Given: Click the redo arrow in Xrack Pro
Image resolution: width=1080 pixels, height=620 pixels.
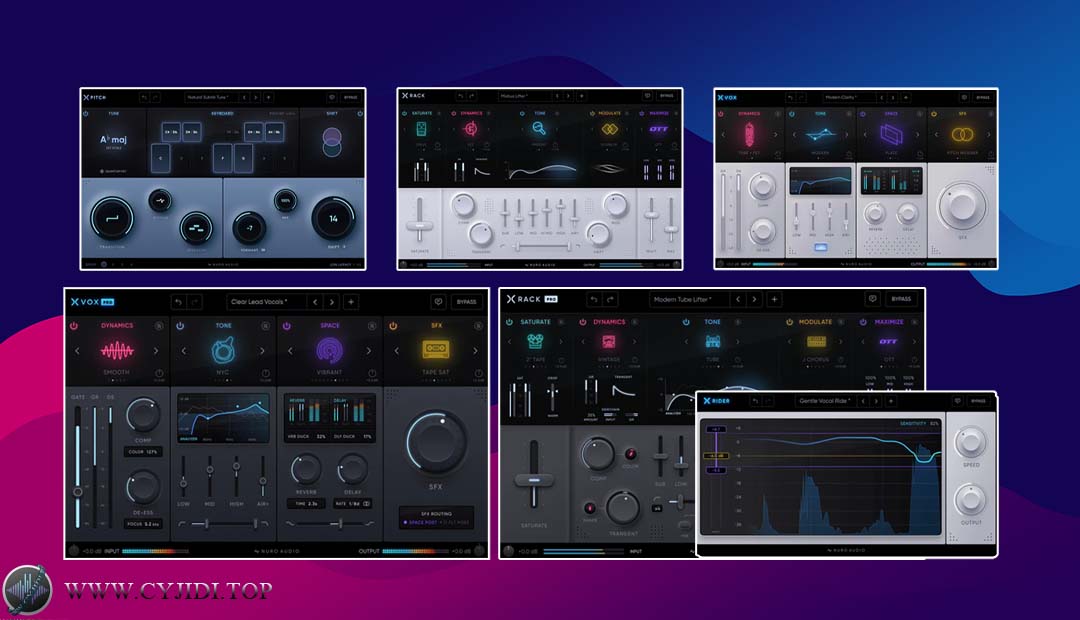Looking at the screenshot, I should (610, 299).
